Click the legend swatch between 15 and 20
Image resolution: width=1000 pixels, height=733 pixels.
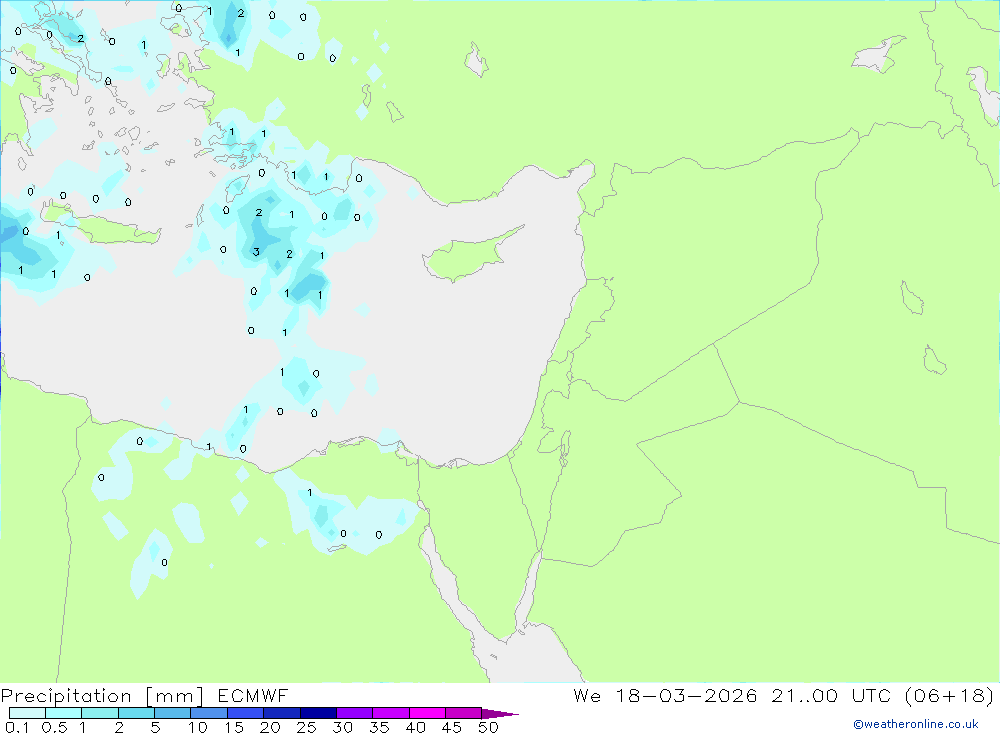(246, 713)
